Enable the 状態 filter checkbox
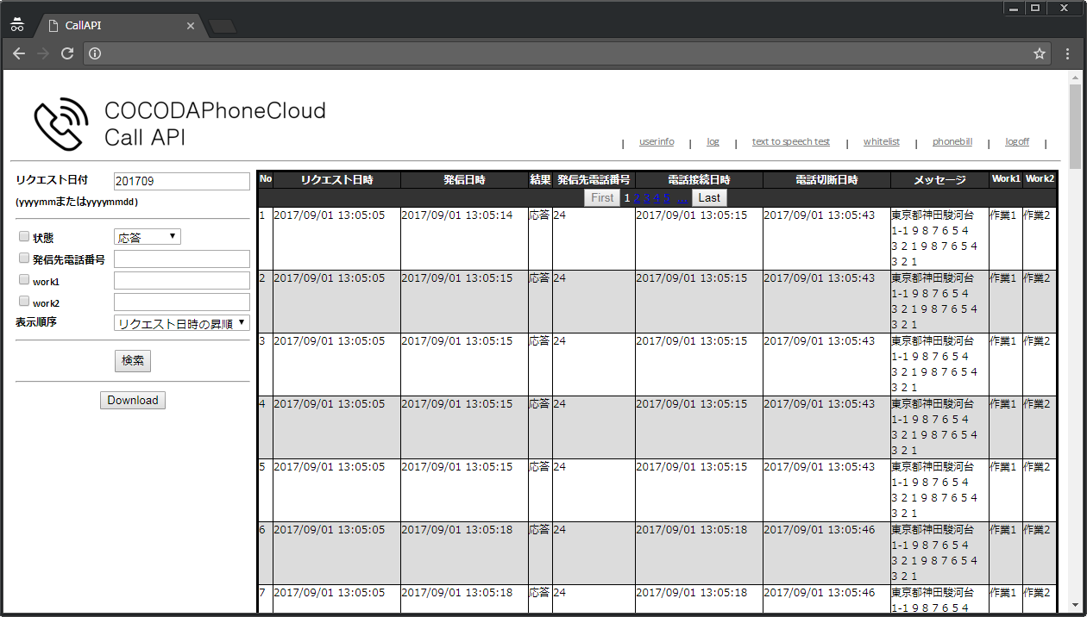 click(24, 236)
